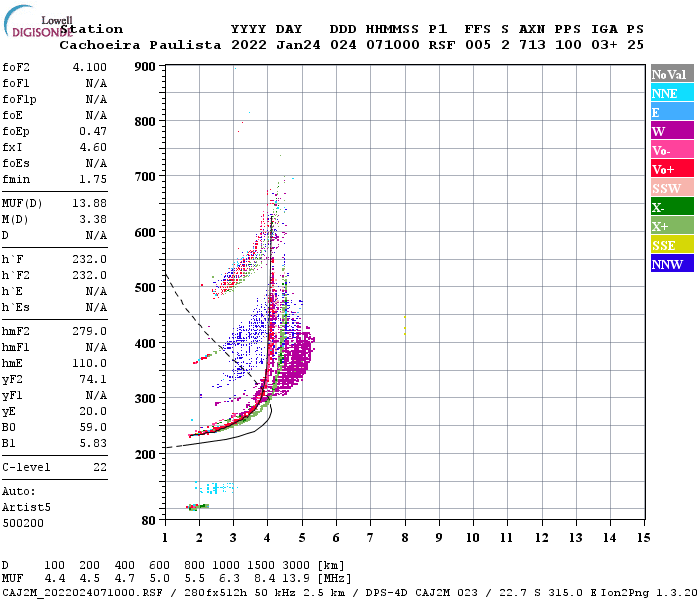This screenshot has width=700, height=600.
Task: Click the B1 value 5.83
Action: pyautogui.click(x=93, y=443)
